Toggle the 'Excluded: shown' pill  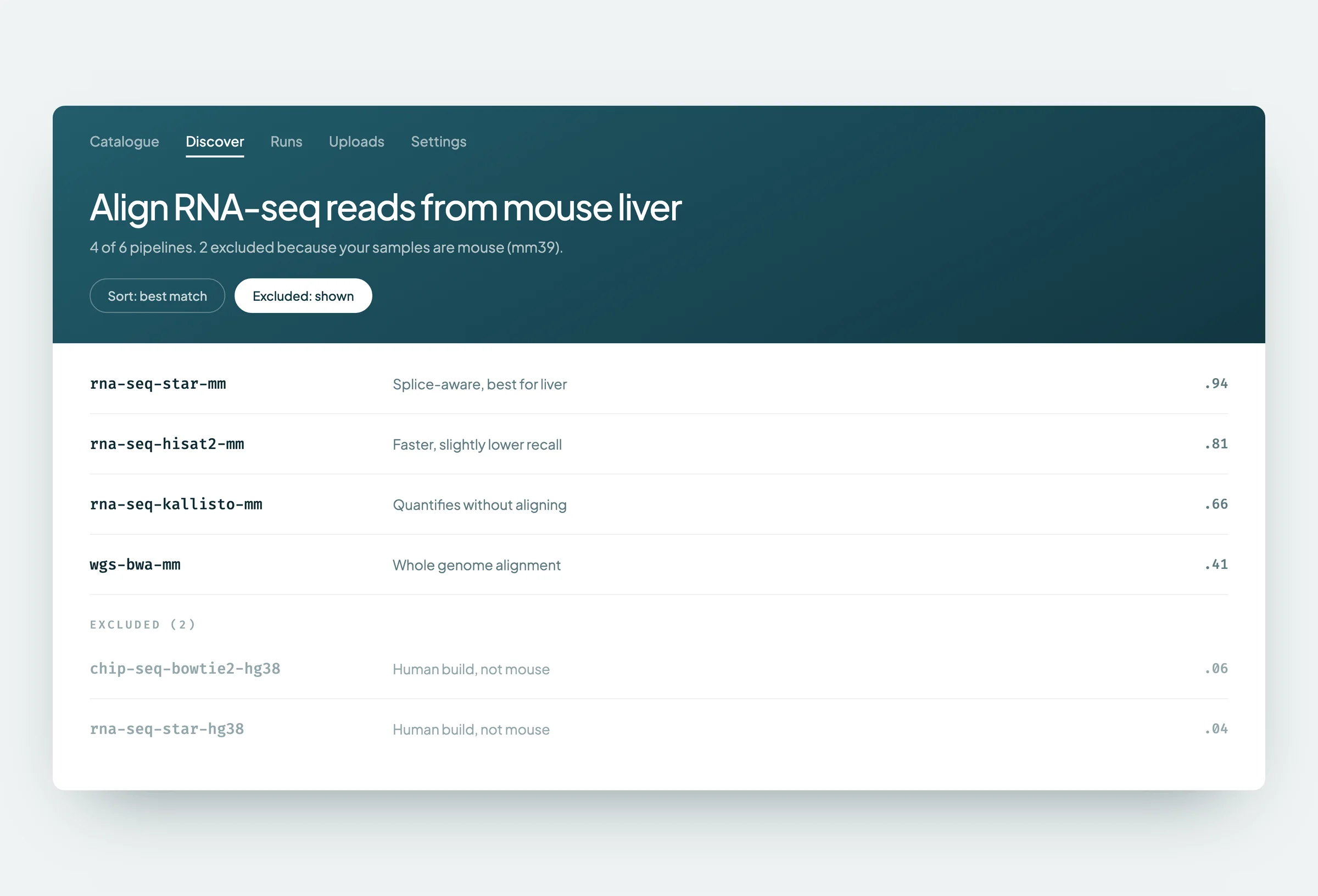303,295
